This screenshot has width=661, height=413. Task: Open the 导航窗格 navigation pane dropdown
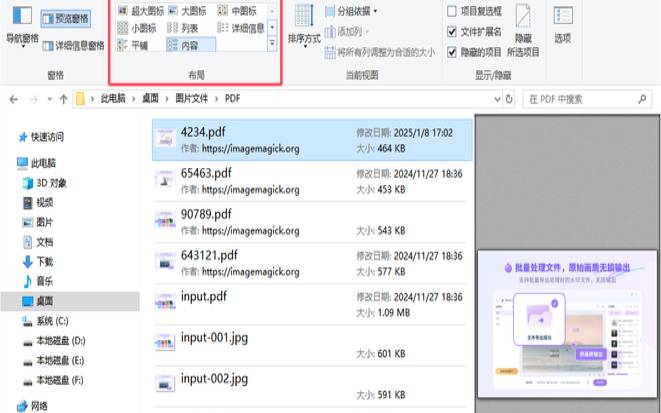(22, 26)
